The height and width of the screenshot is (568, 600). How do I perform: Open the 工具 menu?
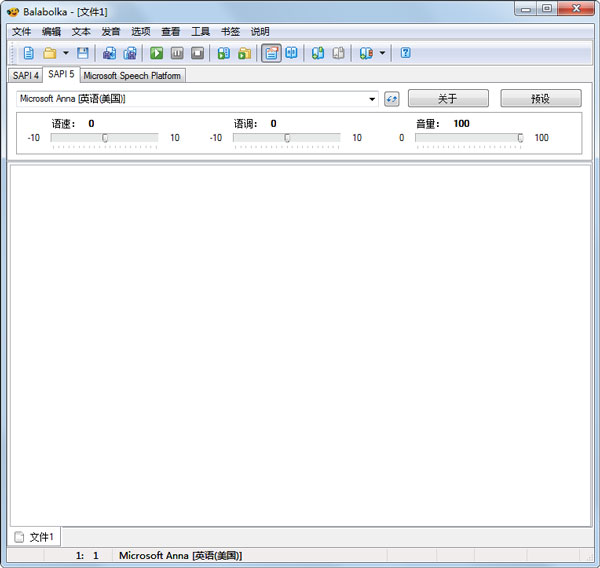pos(200,31)
